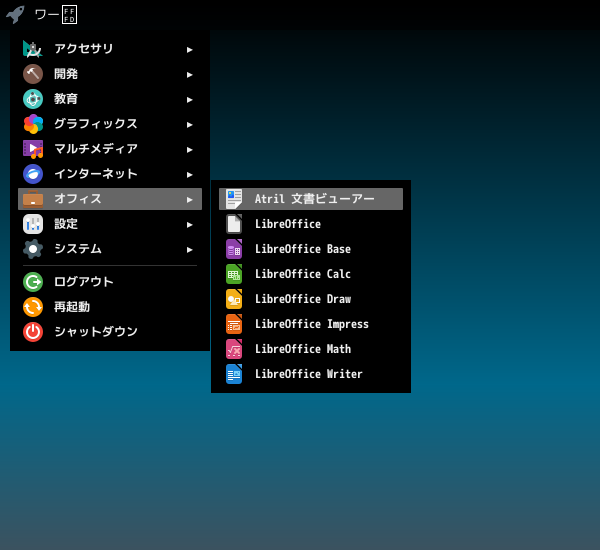Expand the アクセサリ submenu arrow
This screenshot has width=600, height=550.
(x=189, y=50)
